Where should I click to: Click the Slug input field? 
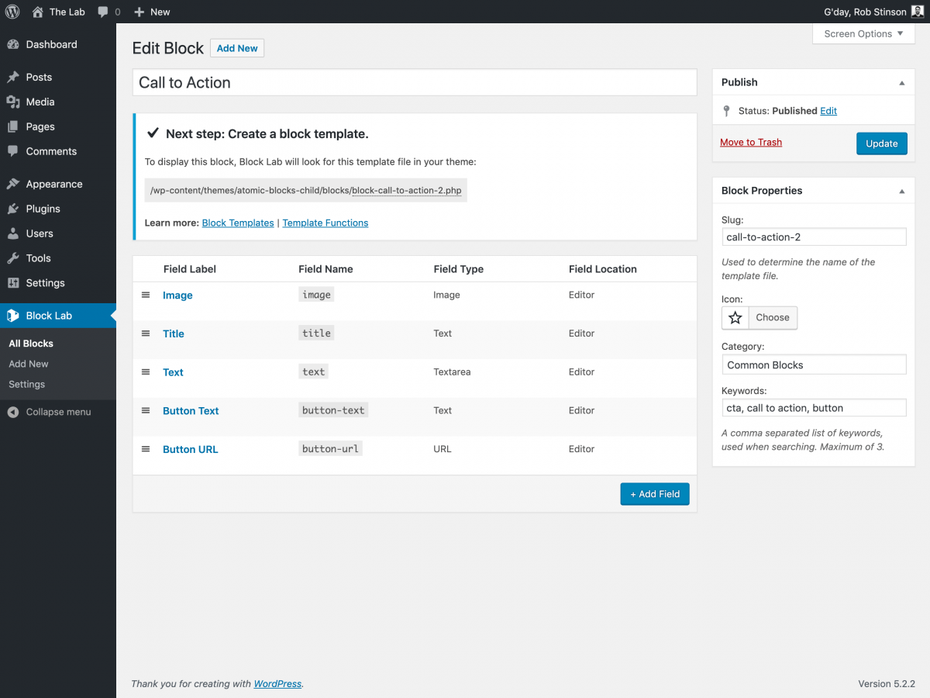tap(814, 237)
